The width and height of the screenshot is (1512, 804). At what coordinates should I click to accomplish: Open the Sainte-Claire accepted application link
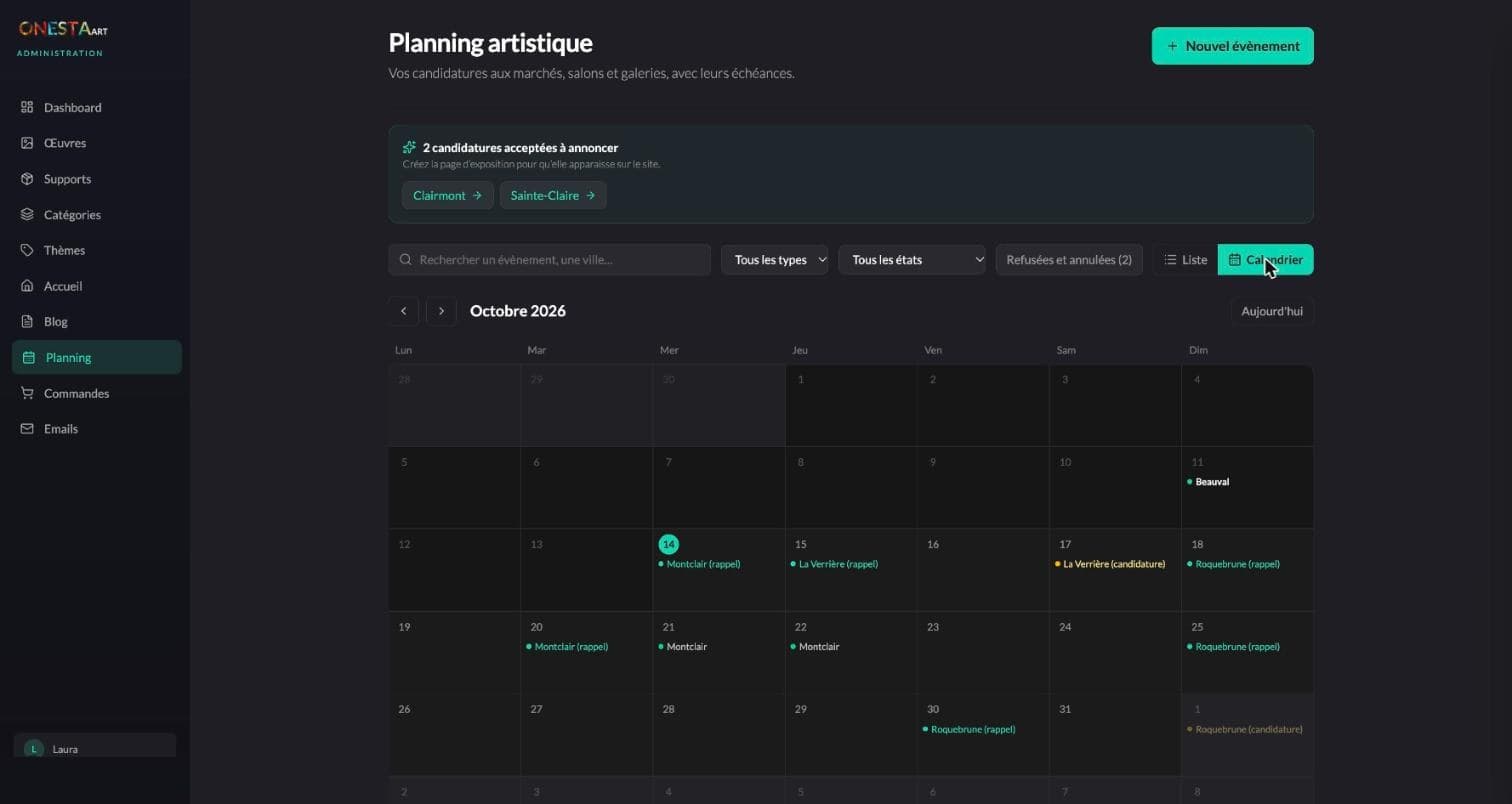point(553,196)
